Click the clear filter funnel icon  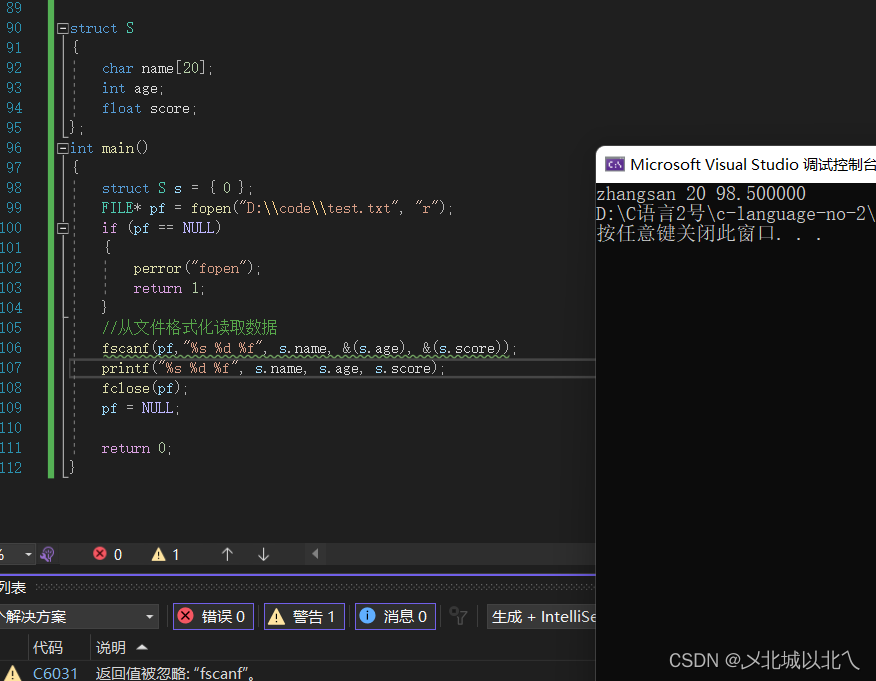[x=458, y=616]
